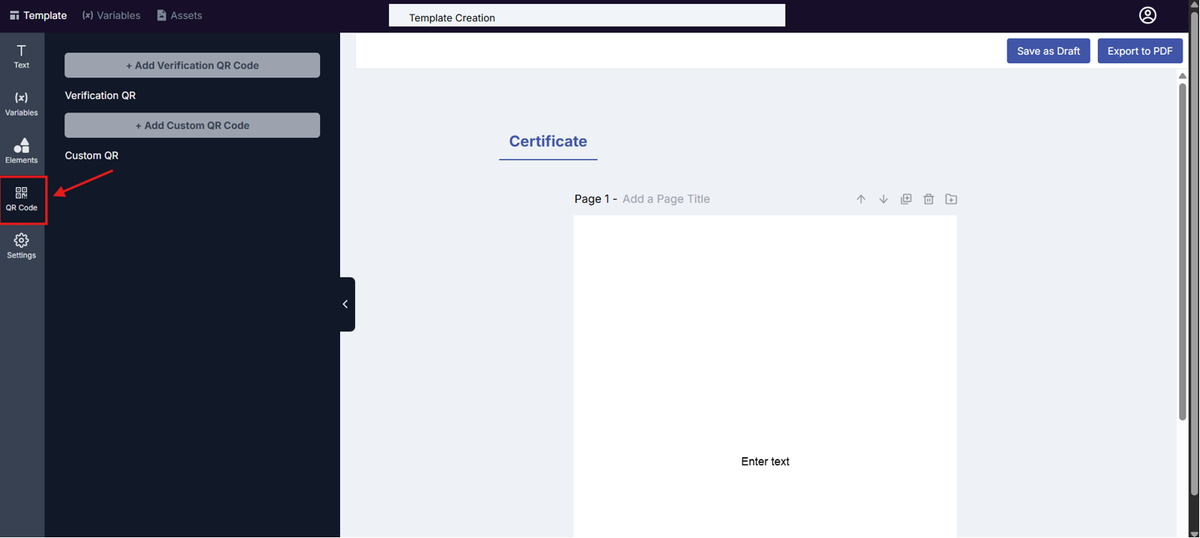Open the Elements sidebar panel
Viewport: 1200px width, 538px height.
[x=21, y=151]
